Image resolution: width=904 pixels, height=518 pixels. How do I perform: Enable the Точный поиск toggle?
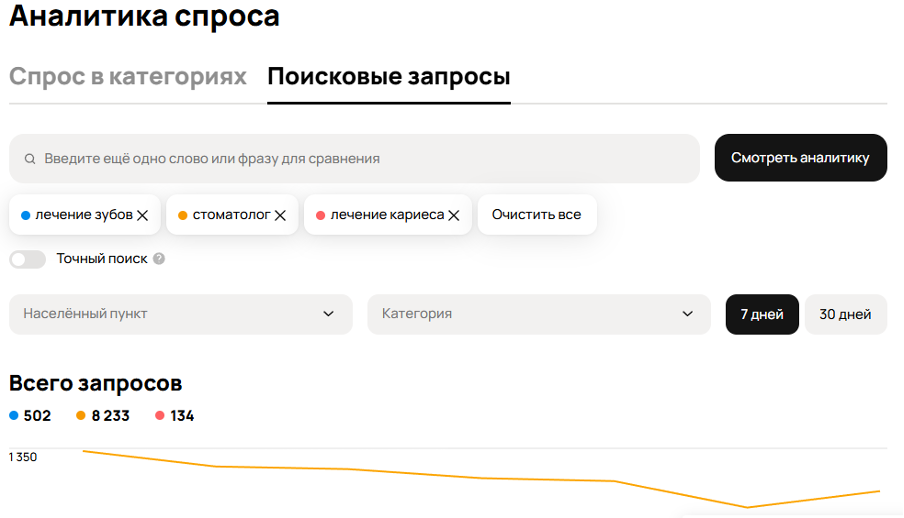[x=28, y=259]
